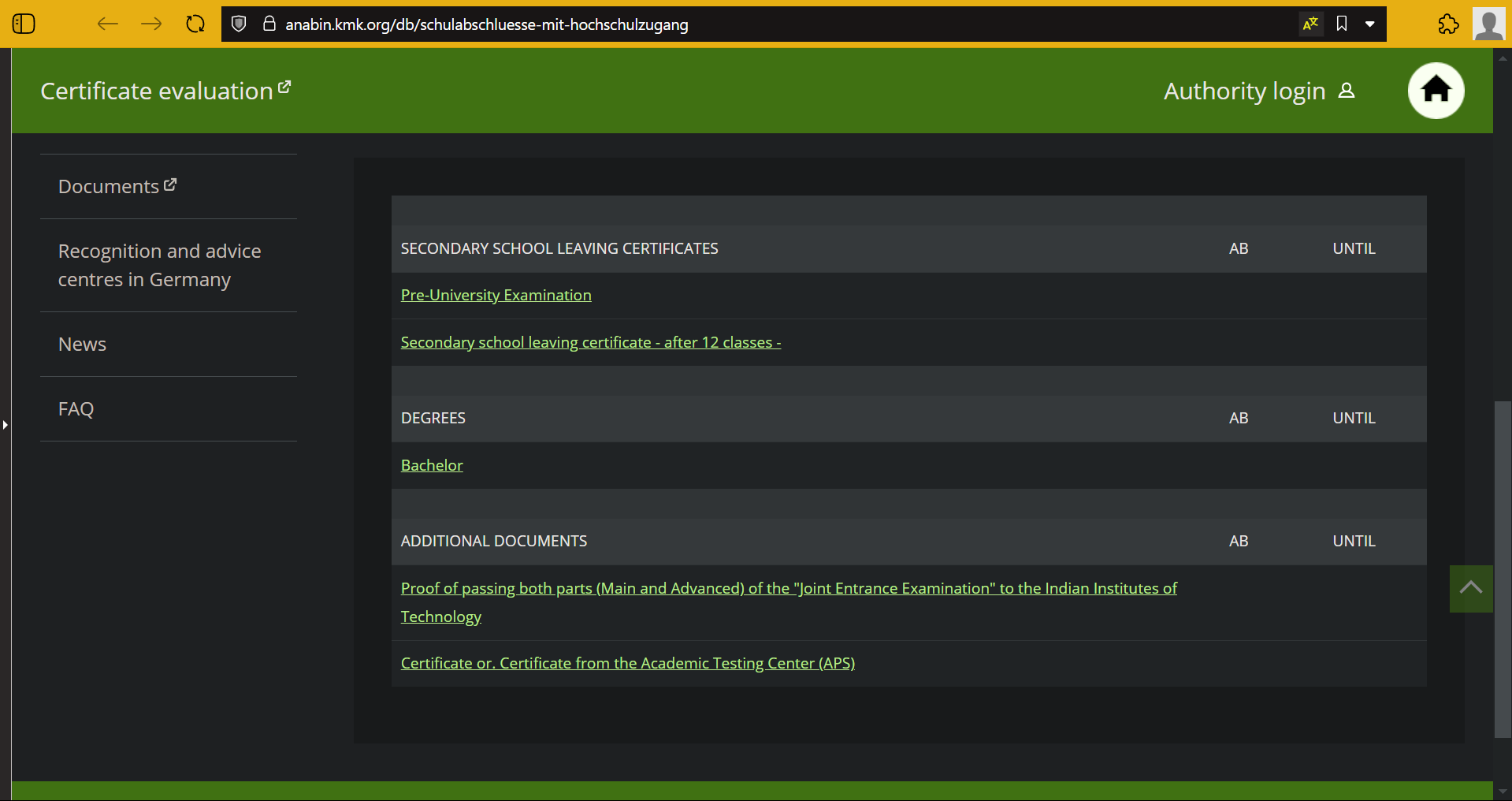Open the Pre-University Examination link
Screen dimensions: 1512x801
(496, 295)
